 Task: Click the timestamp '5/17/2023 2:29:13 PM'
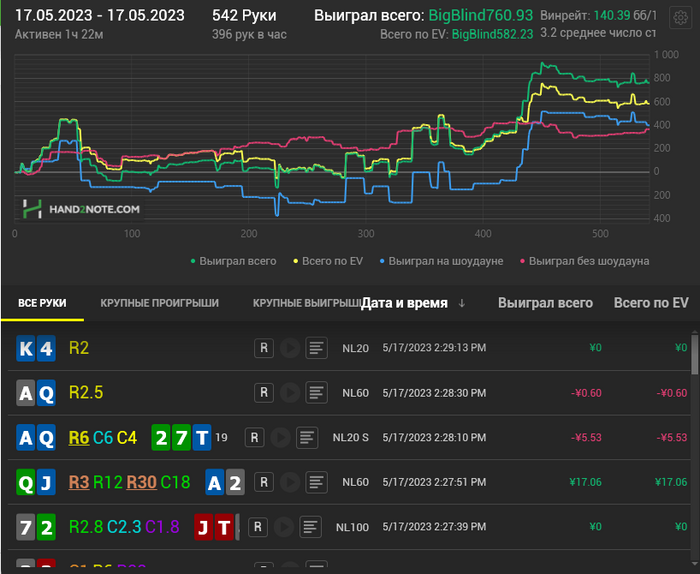[434, 348]
